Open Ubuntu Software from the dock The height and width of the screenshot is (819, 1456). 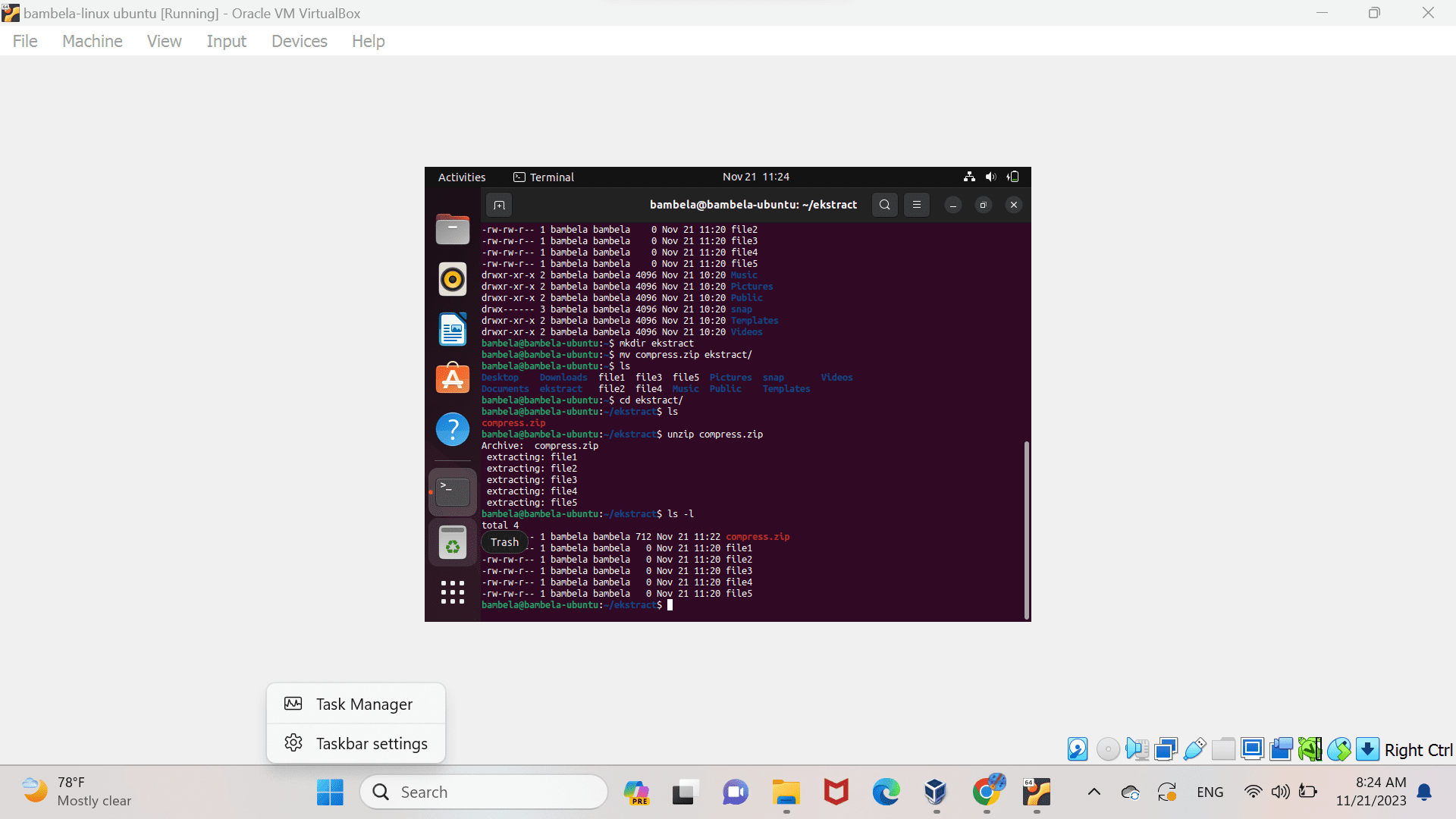coord(453,378)
